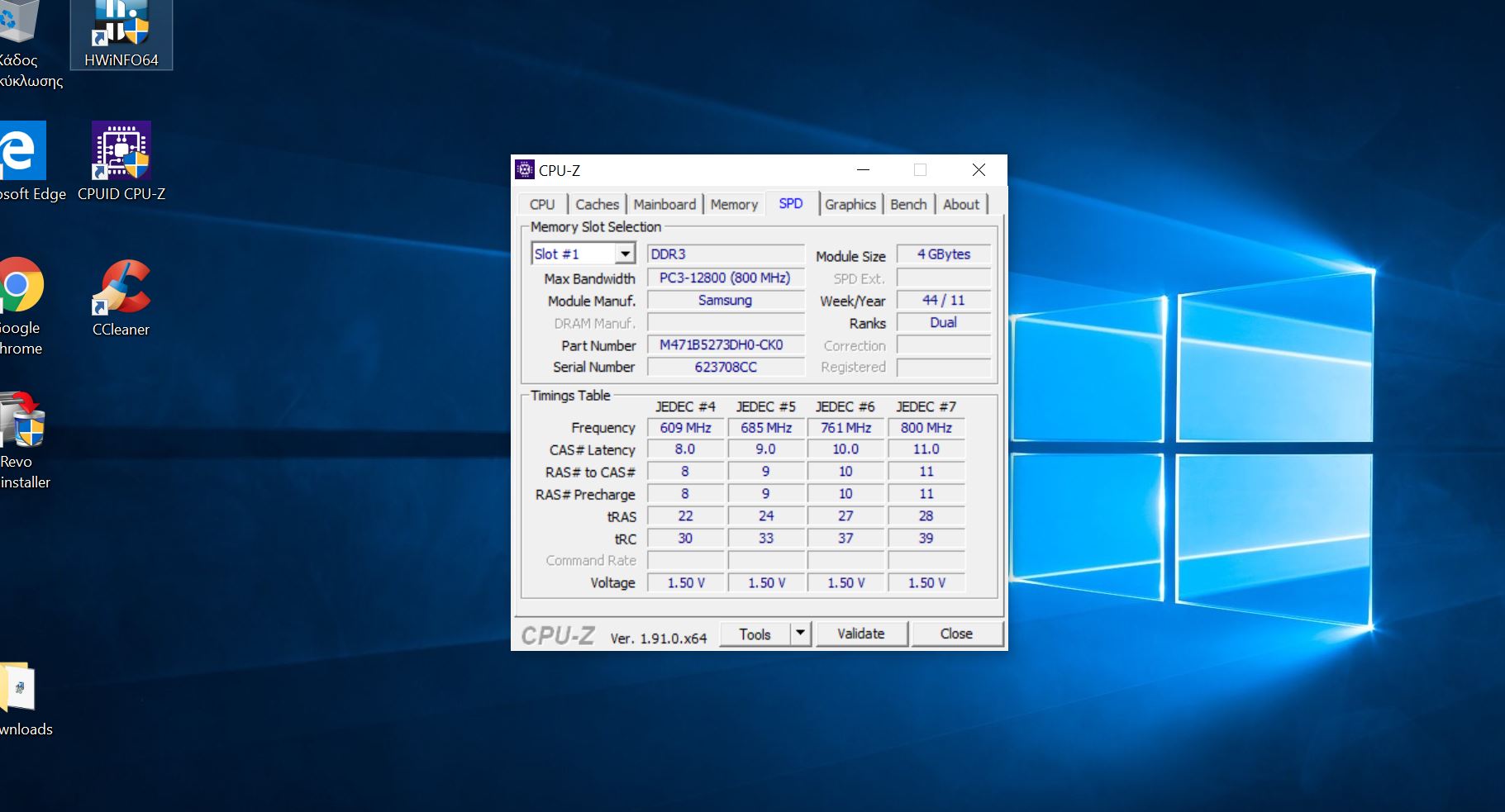Click the 4 GBytes module size value
The height and width of the screenshot is (812, 1505).
tap(943, 254)
